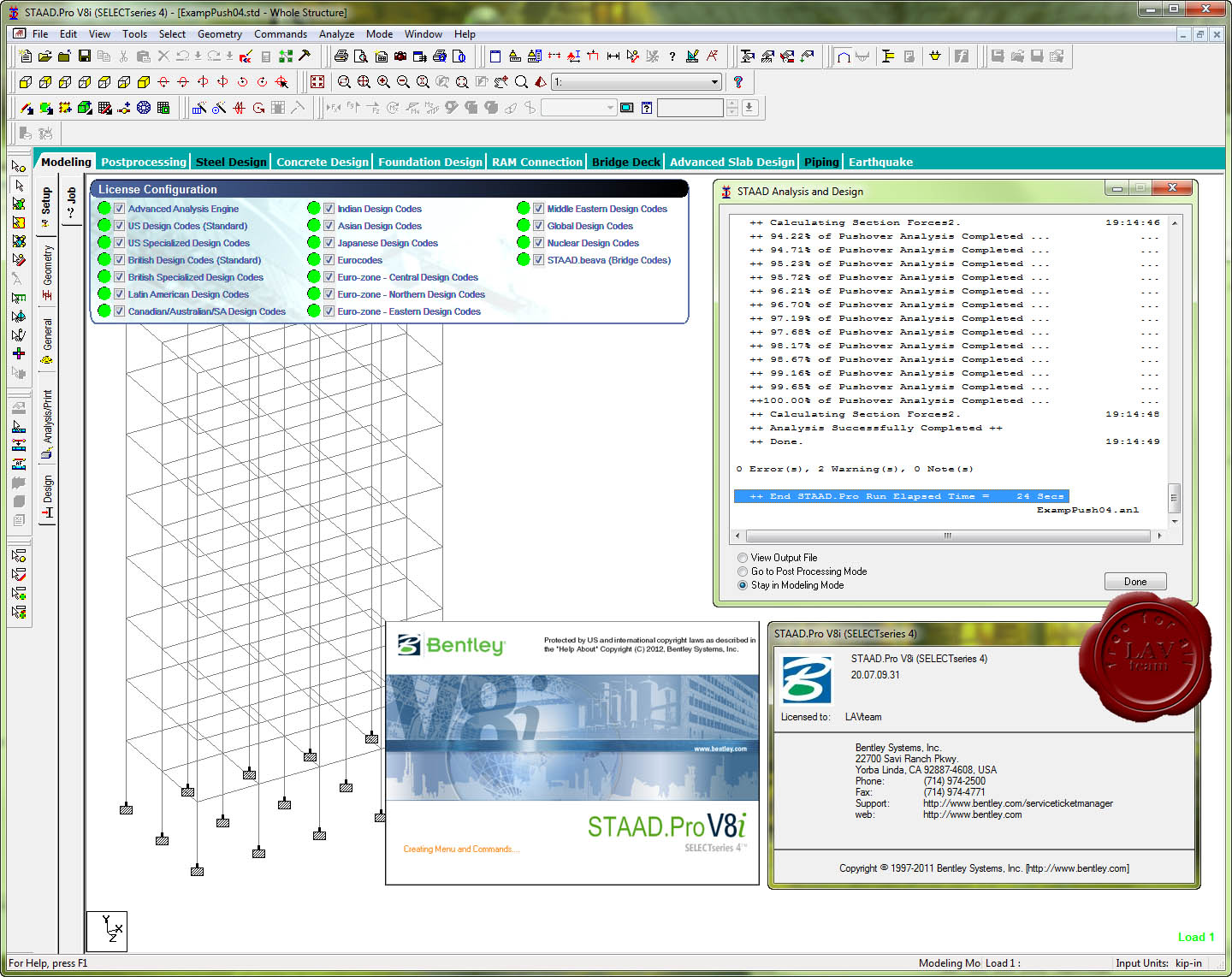
Task: Open the Geometry vertical page tab
Action: 47,271
